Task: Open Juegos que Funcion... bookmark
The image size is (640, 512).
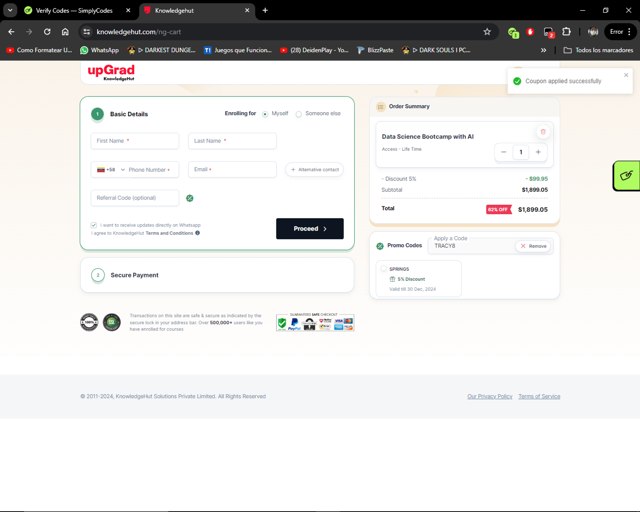Action: 238,50
